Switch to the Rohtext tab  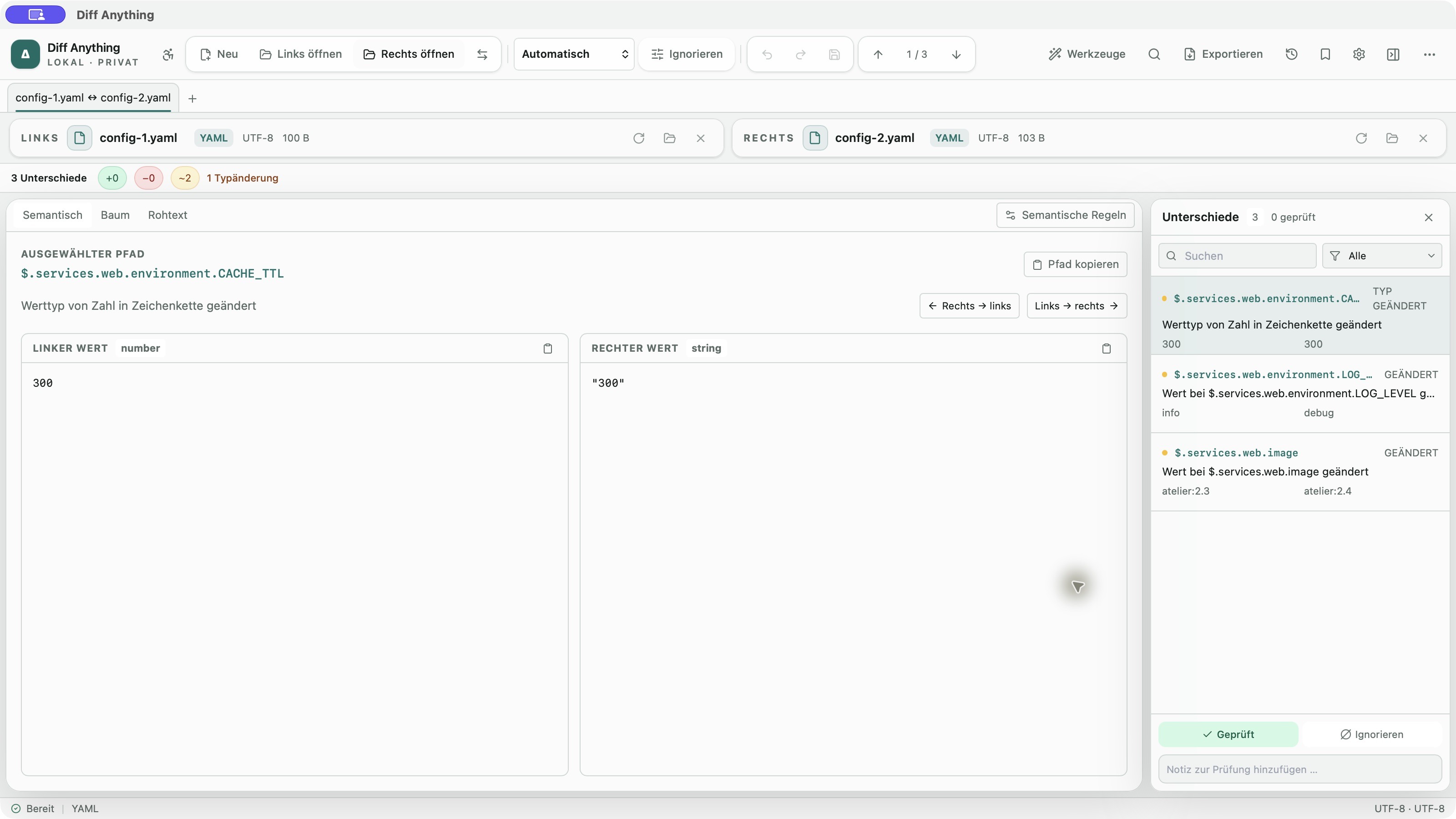pos(167,215)
